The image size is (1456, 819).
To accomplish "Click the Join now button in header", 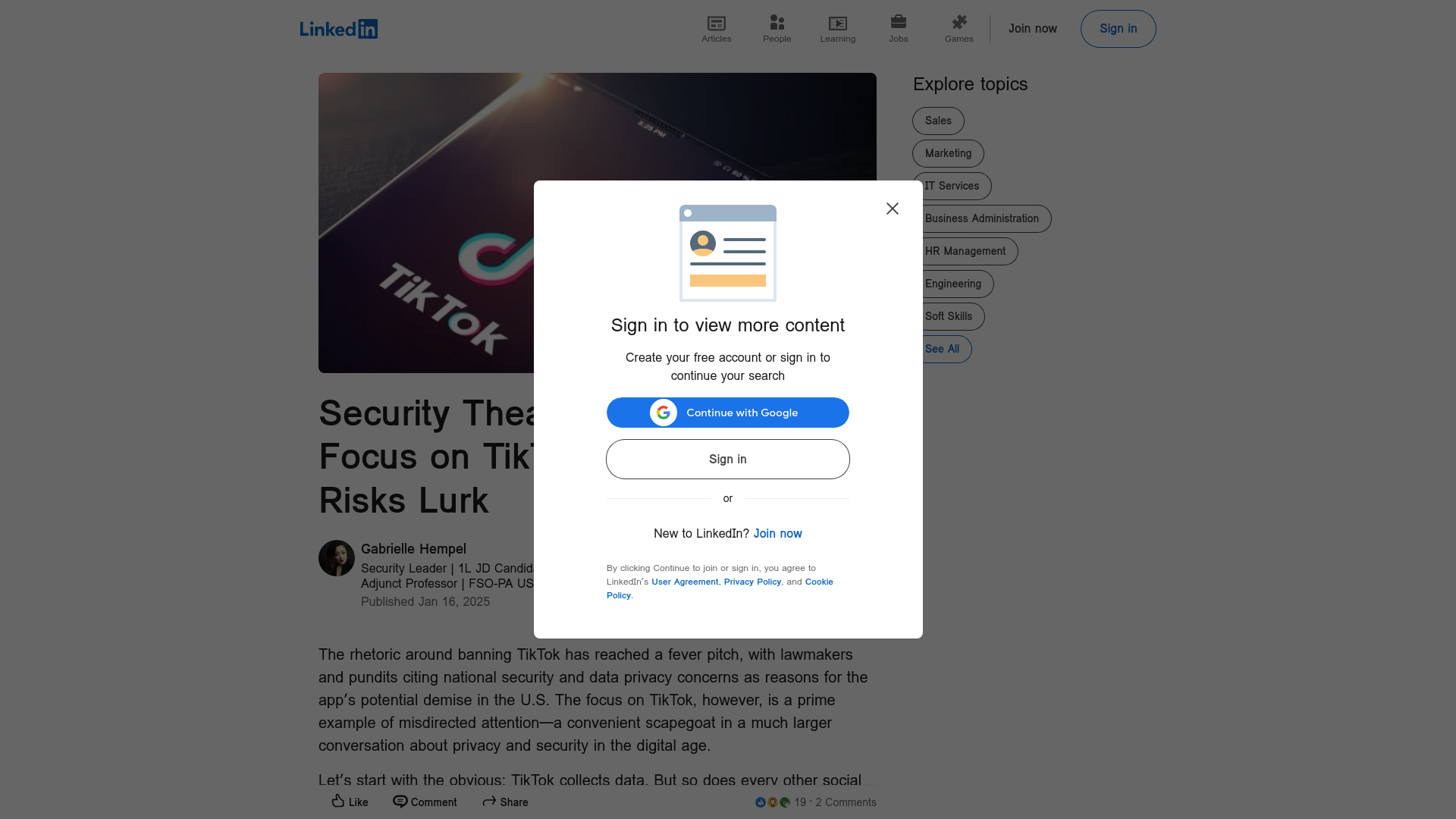I will pyautogui.click(x=1033, y=28).
